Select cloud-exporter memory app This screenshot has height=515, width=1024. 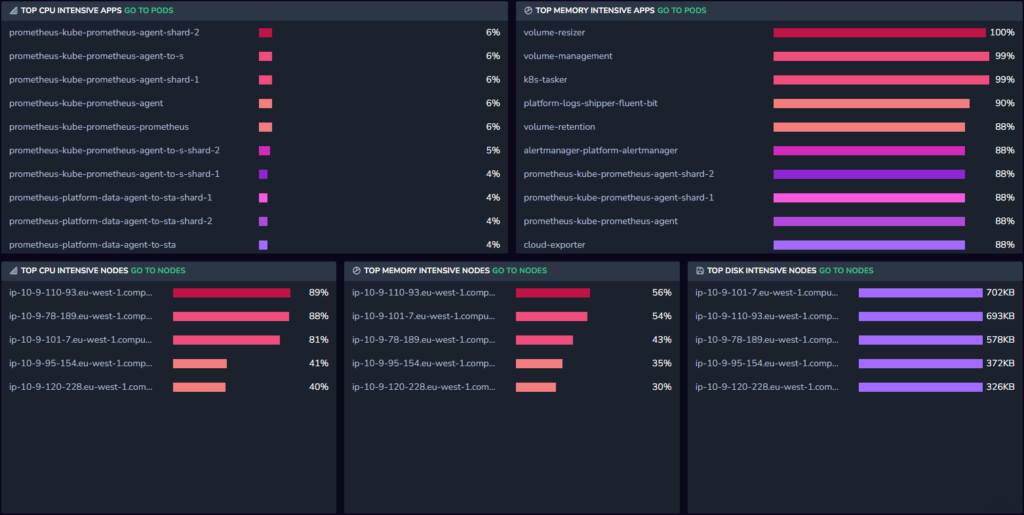(x=554, y=245)
